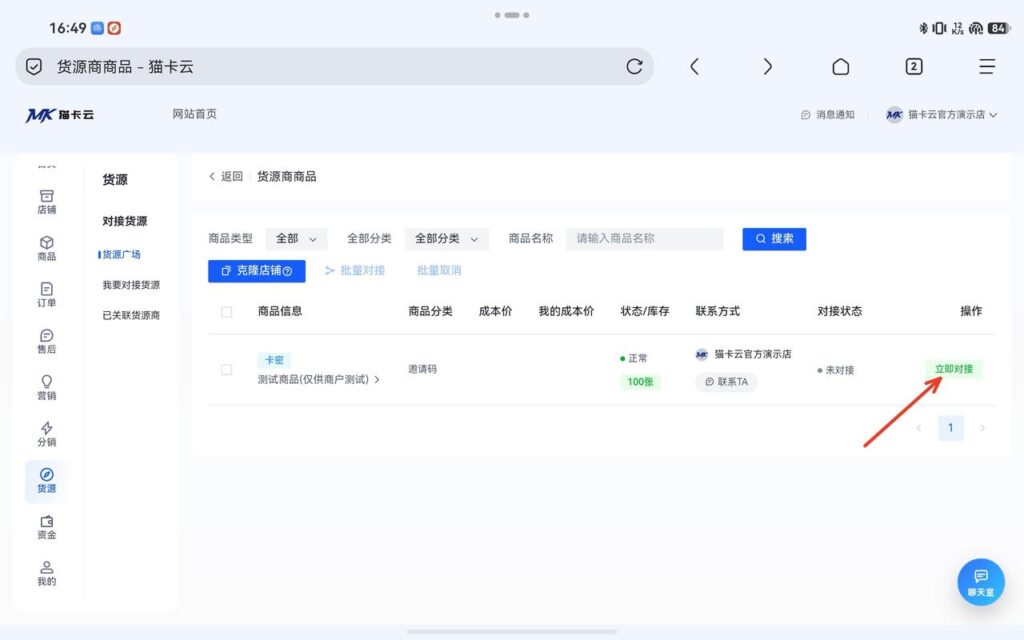The height and width of the screenshot is (640, 1024).
Task: Go to 网站首页 in top navigation
Action: [x=195, y=114]
